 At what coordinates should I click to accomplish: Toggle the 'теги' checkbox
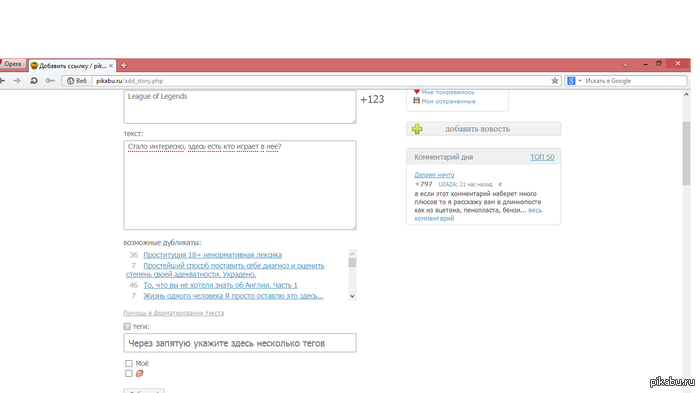pyautogui.click(x=127, y=326)
